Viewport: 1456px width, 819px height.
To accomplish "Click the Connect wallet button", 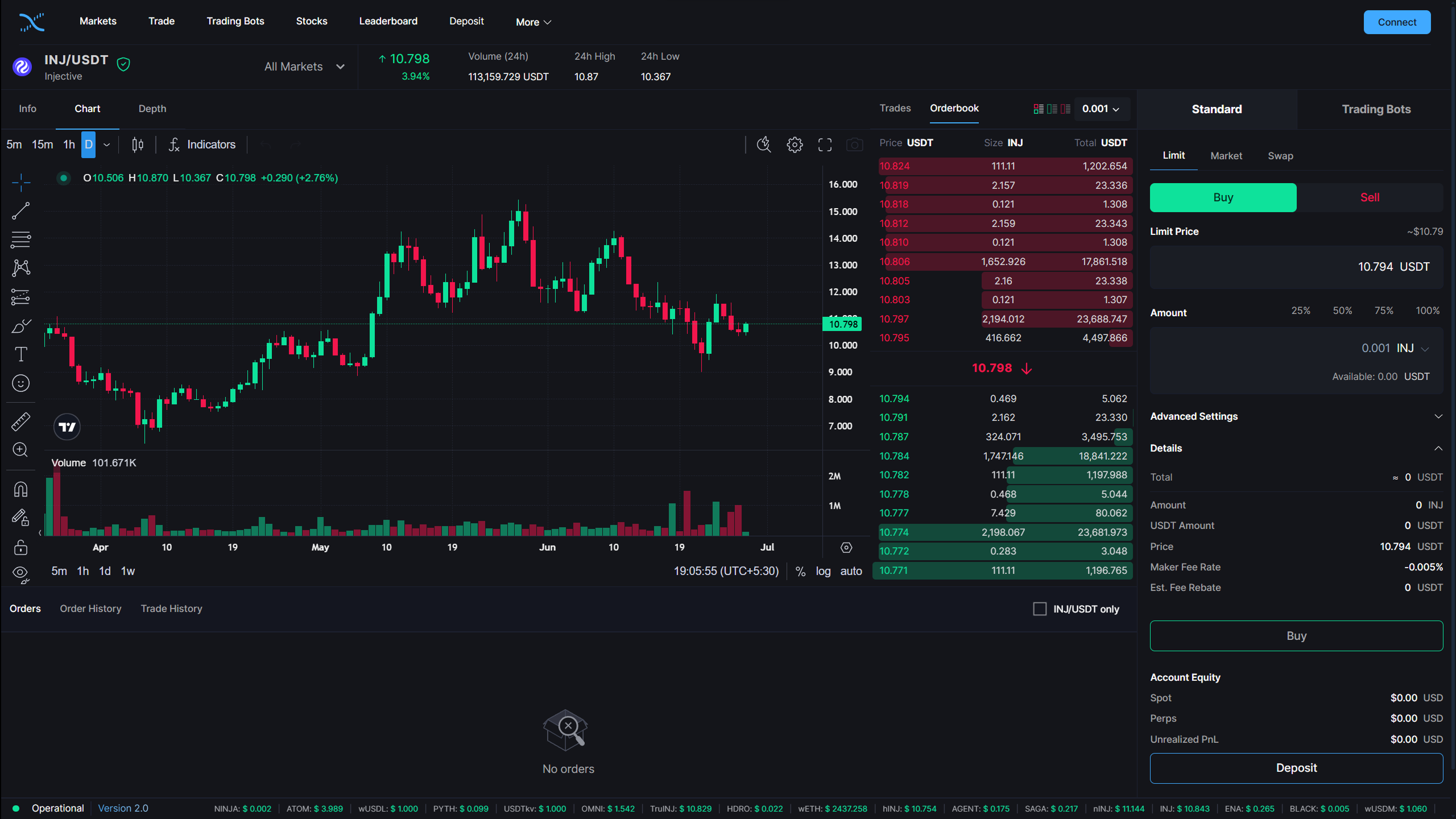I will [1396, 22].
